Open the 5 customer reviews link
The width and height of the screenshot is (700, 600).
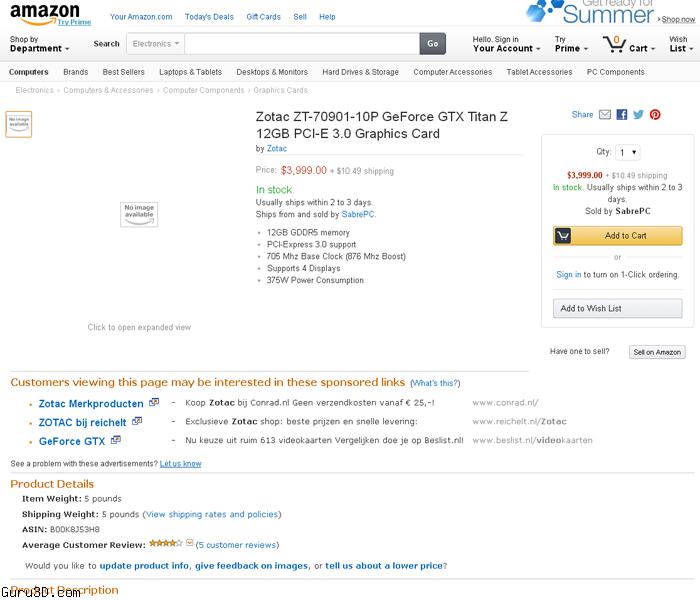coord(237,545)
